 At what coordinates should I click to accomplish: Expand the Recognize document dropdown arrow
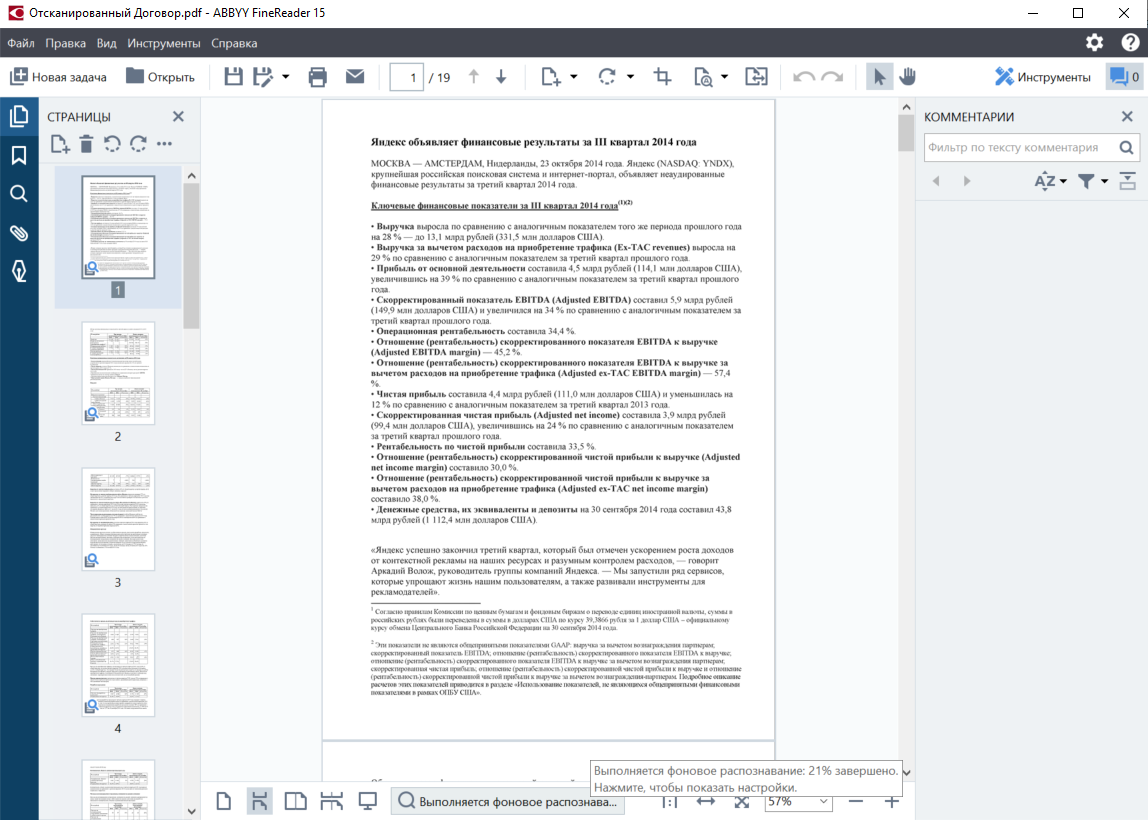click(725, 76)
